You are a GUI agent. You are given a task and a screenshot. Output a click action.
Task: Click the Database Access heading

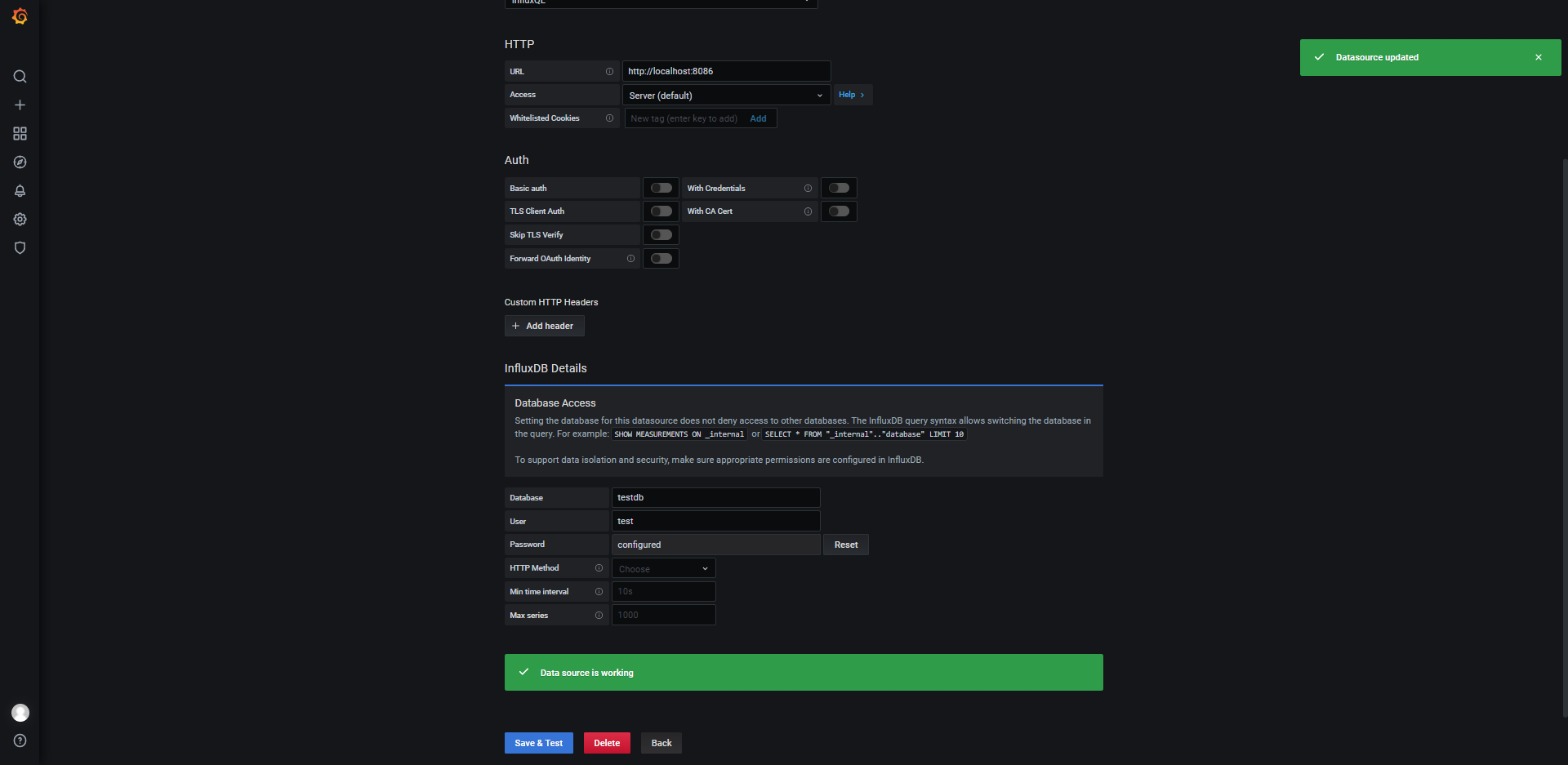pyautogui.click(x=555, y=403)
